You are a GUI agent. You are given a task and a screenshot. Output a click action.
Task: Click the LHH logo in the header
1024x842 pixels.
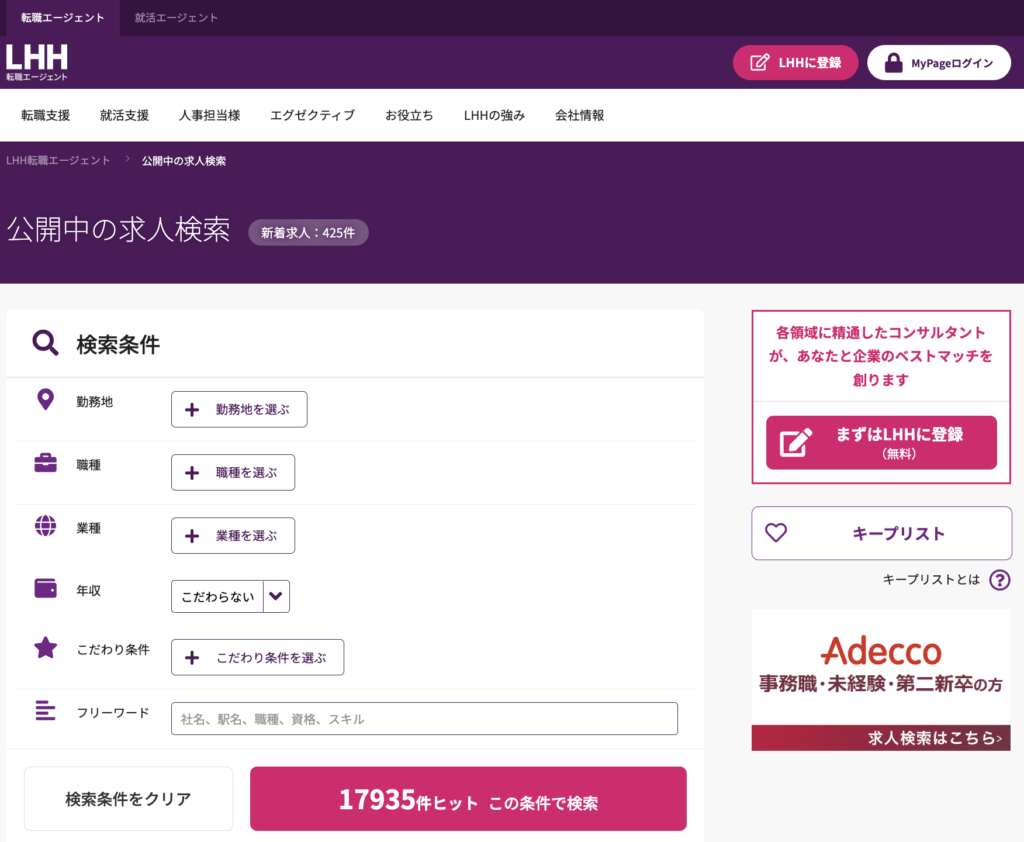pyautogui.click(x=37, y=63)
